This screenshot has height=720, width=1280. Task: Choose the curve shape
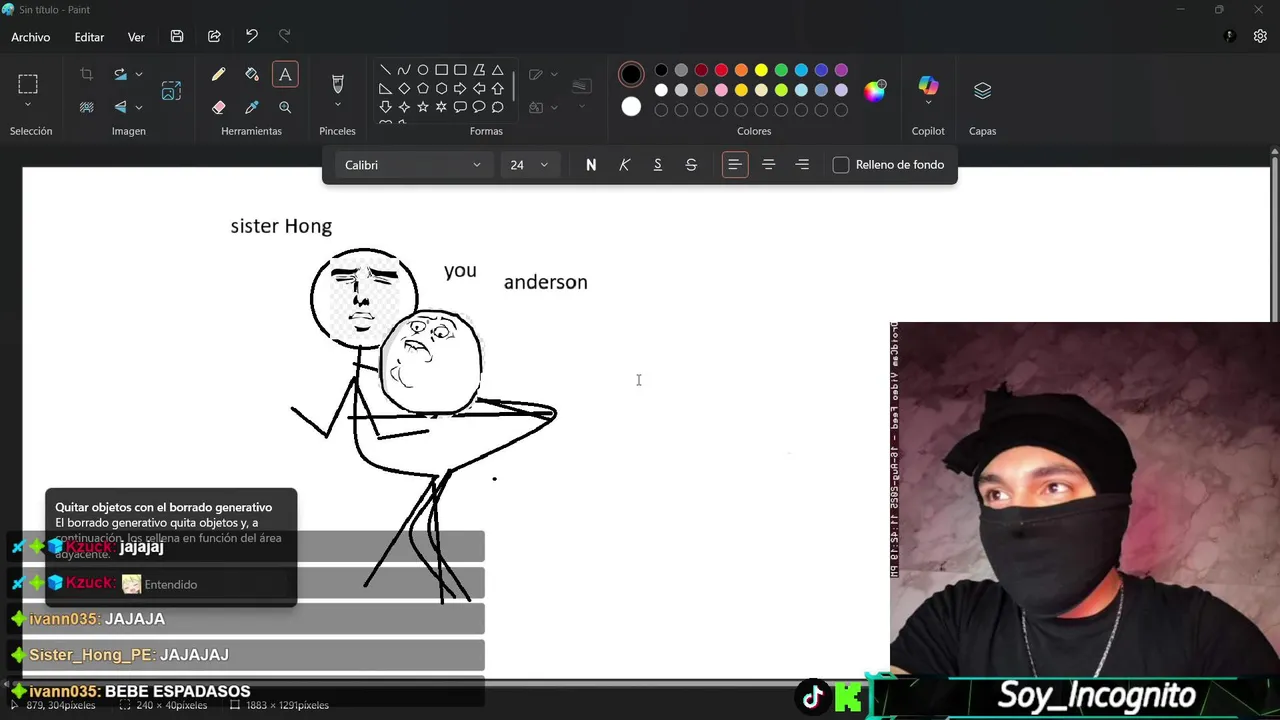coord(404,70)
